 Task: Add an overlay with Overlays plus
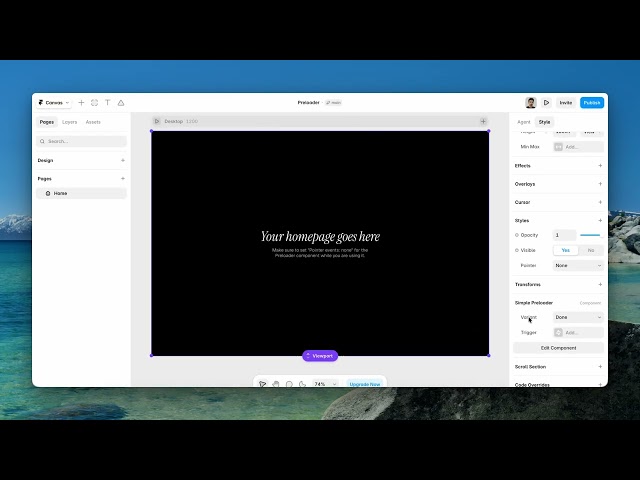click(600, 184)
